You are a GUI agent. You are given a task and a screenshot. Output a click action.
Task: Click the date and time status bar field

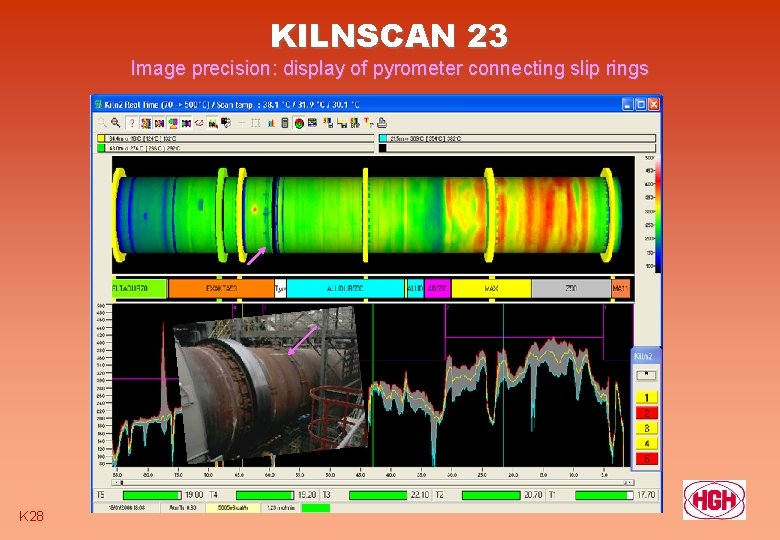point(126,508)
